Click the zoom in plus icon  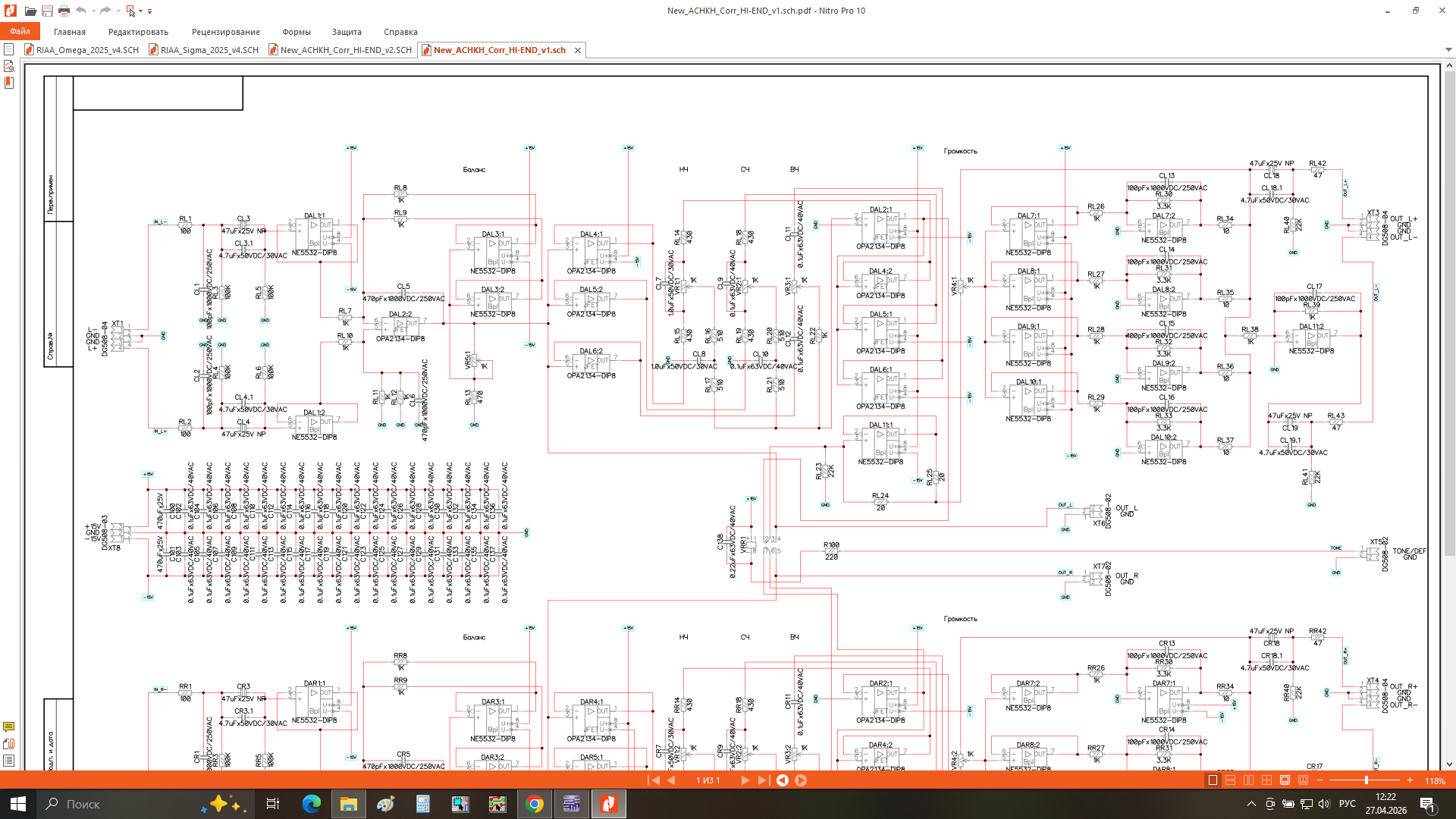coord(1410,780)
